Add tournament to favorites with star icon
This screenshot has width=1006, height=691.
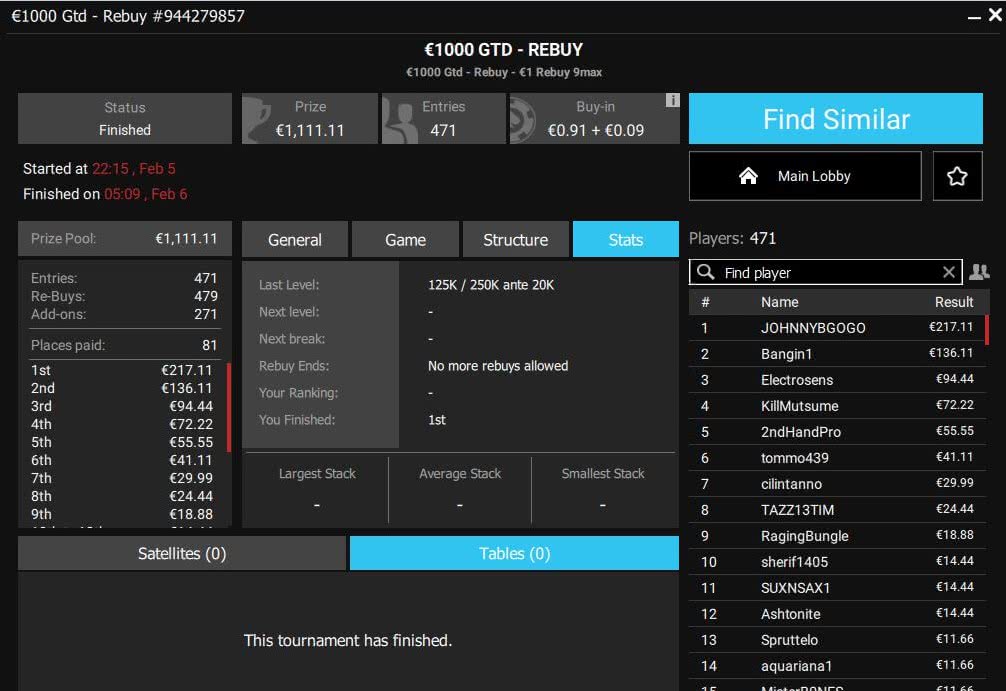pyautogui.click(x=957, y=176)
